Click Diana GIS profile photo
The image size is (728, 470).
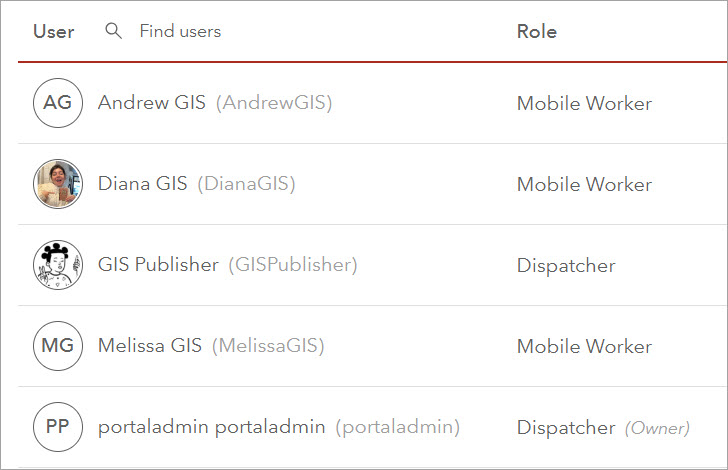click(x=58, y=184)
